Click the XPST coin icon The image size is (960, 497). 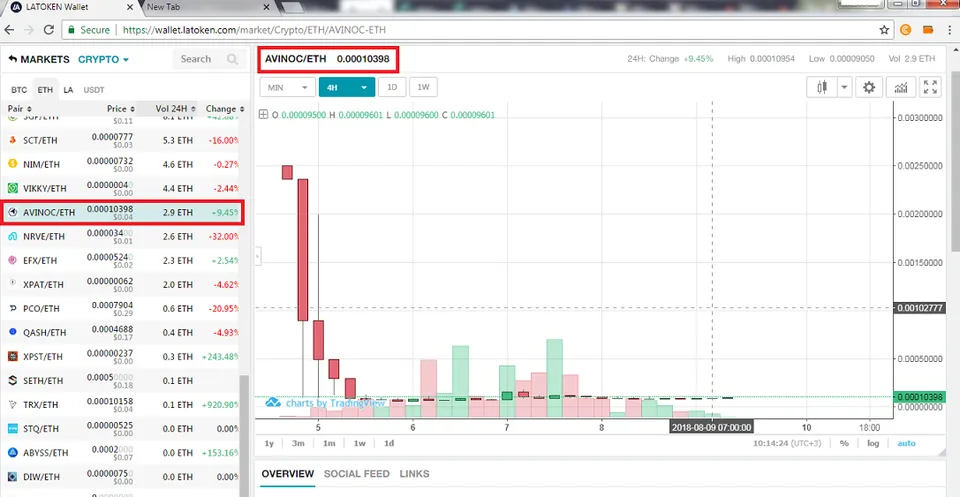tap(12, 356)
